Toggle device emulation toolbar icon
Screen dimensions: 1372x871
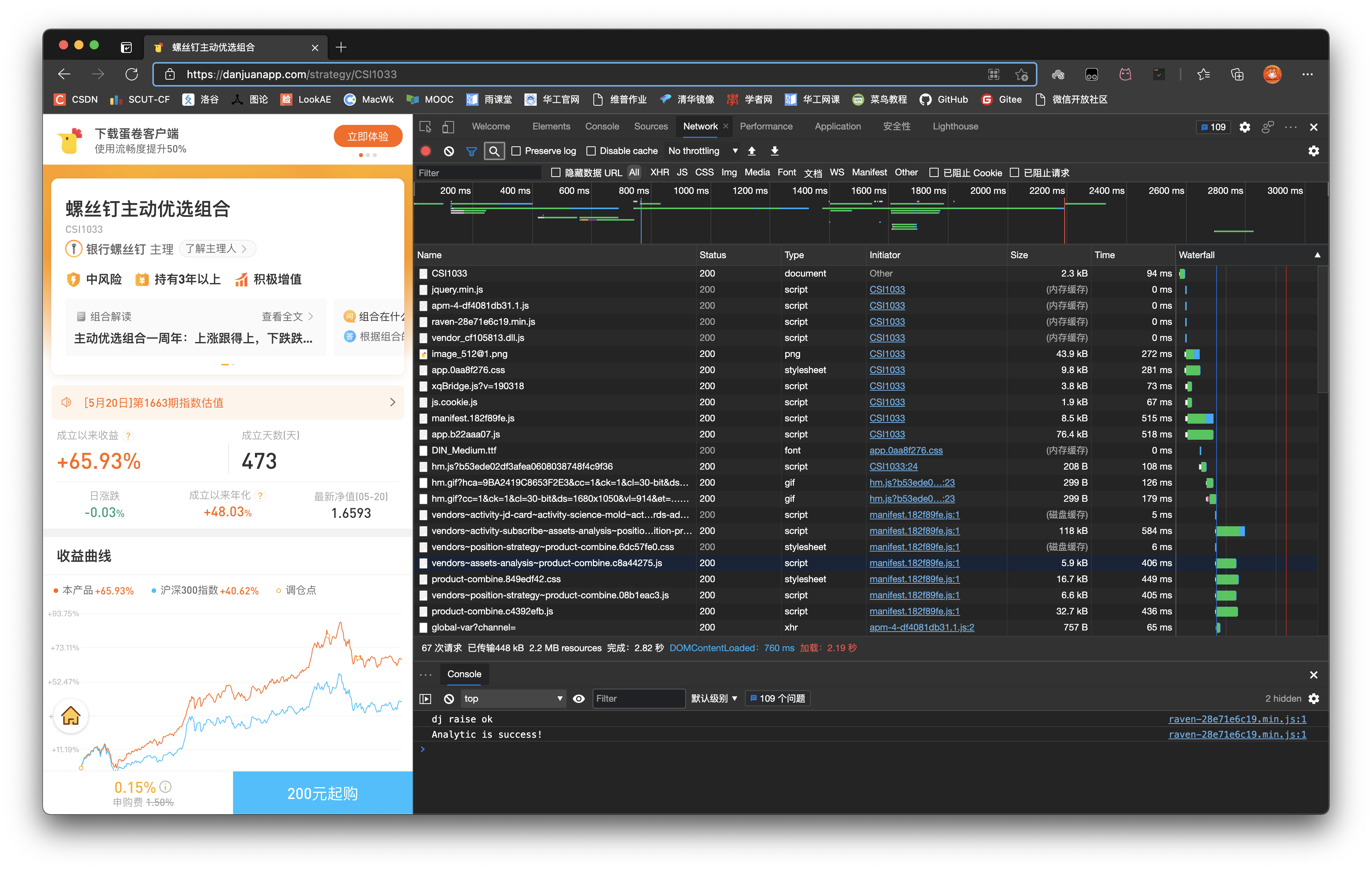point(448,126)
